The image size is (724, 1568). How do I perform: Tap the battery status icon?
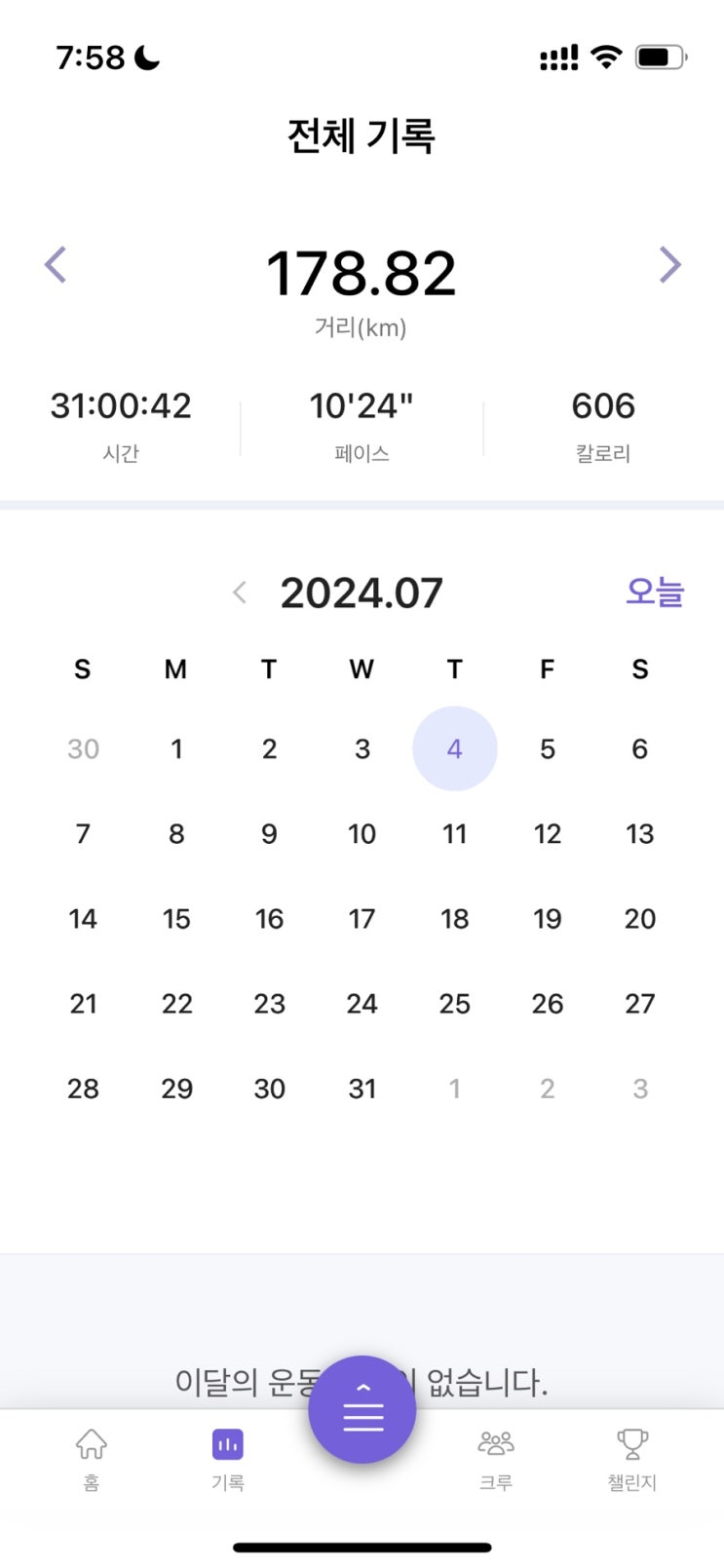point(662,57)
